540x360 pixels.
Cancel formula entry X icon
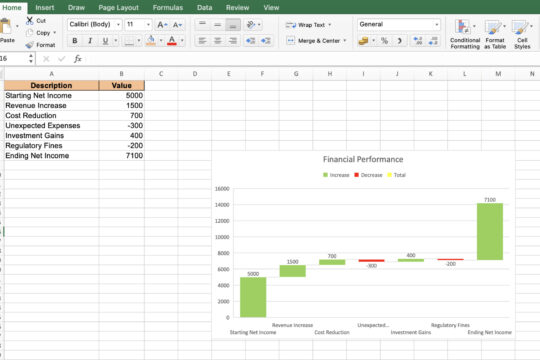click(x=46, y=59)
